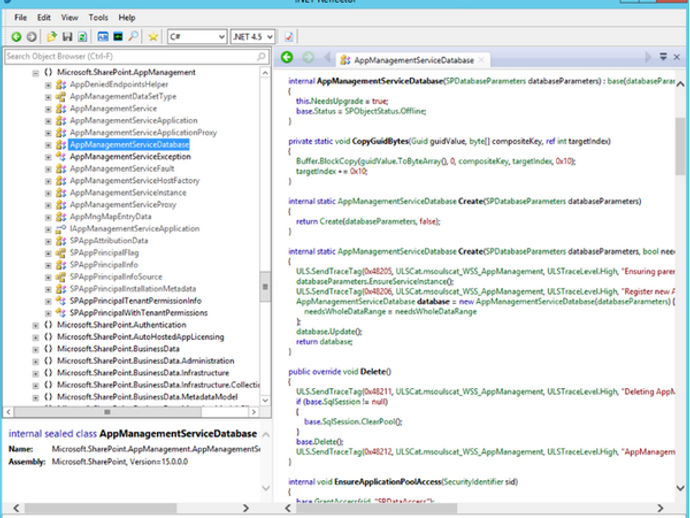
Task: Click the SPAppPrincipalFlag enum icon
Action: pos(61,253)
